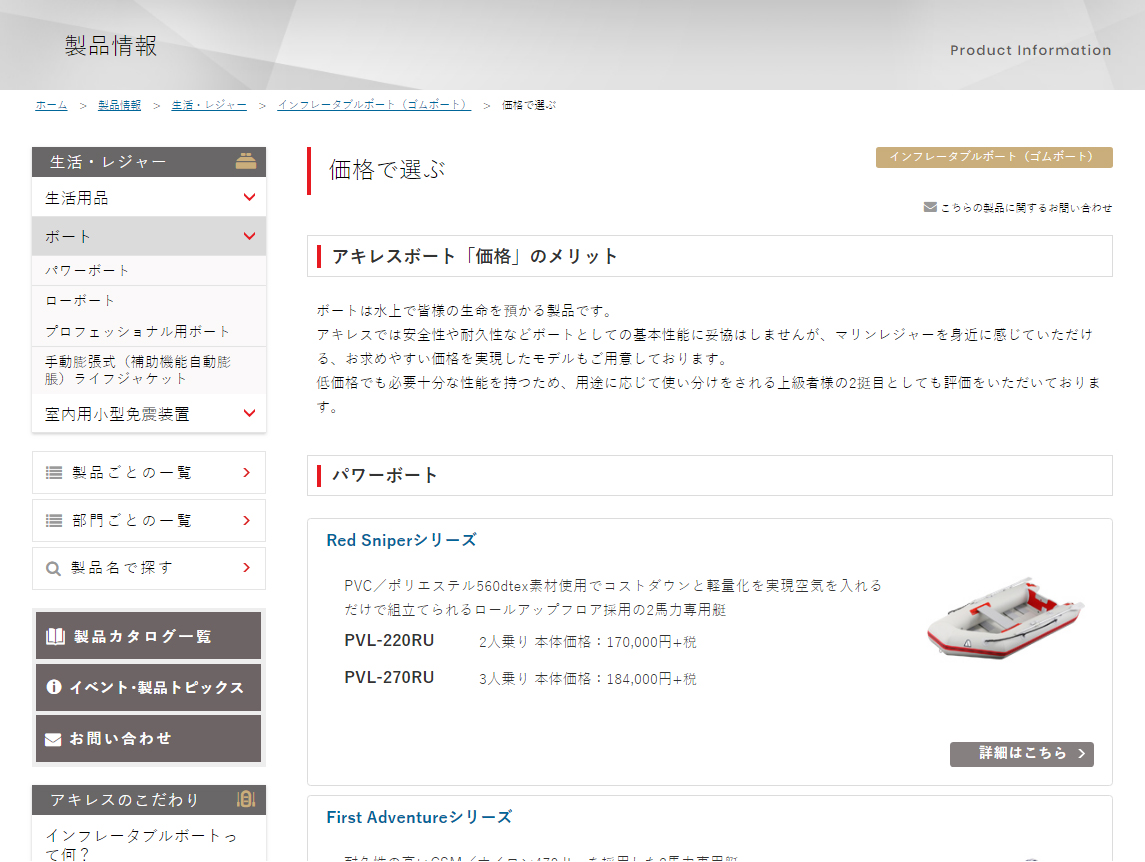Open the ホーム breadcrumb link
The image size is (1145, 862).
pos(51,105)
